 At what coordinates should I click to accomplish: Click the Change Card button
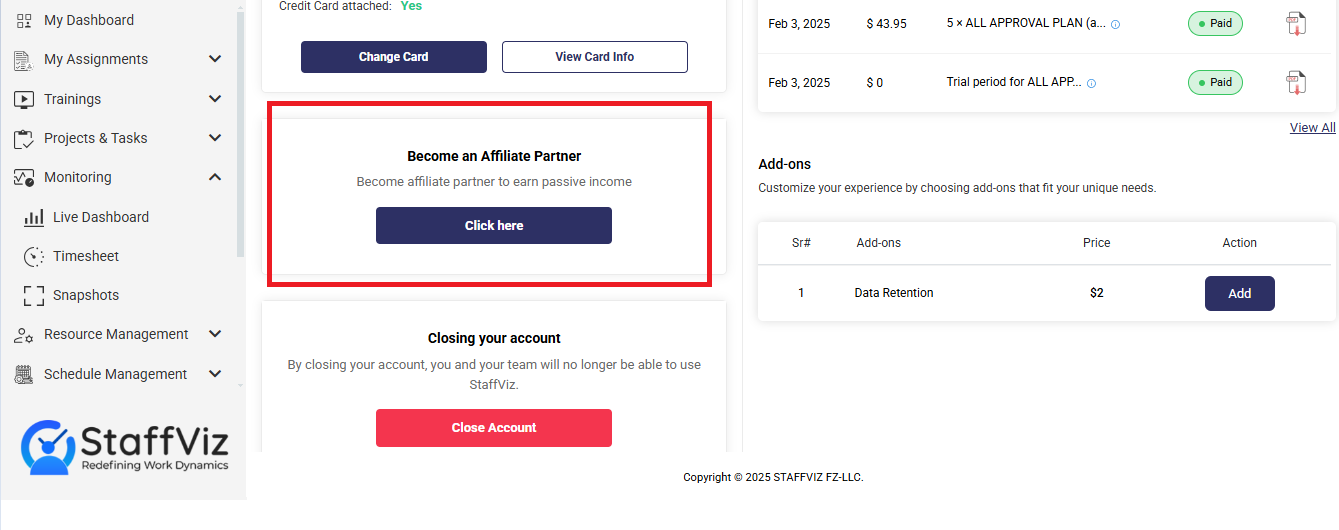coord(394,57)
